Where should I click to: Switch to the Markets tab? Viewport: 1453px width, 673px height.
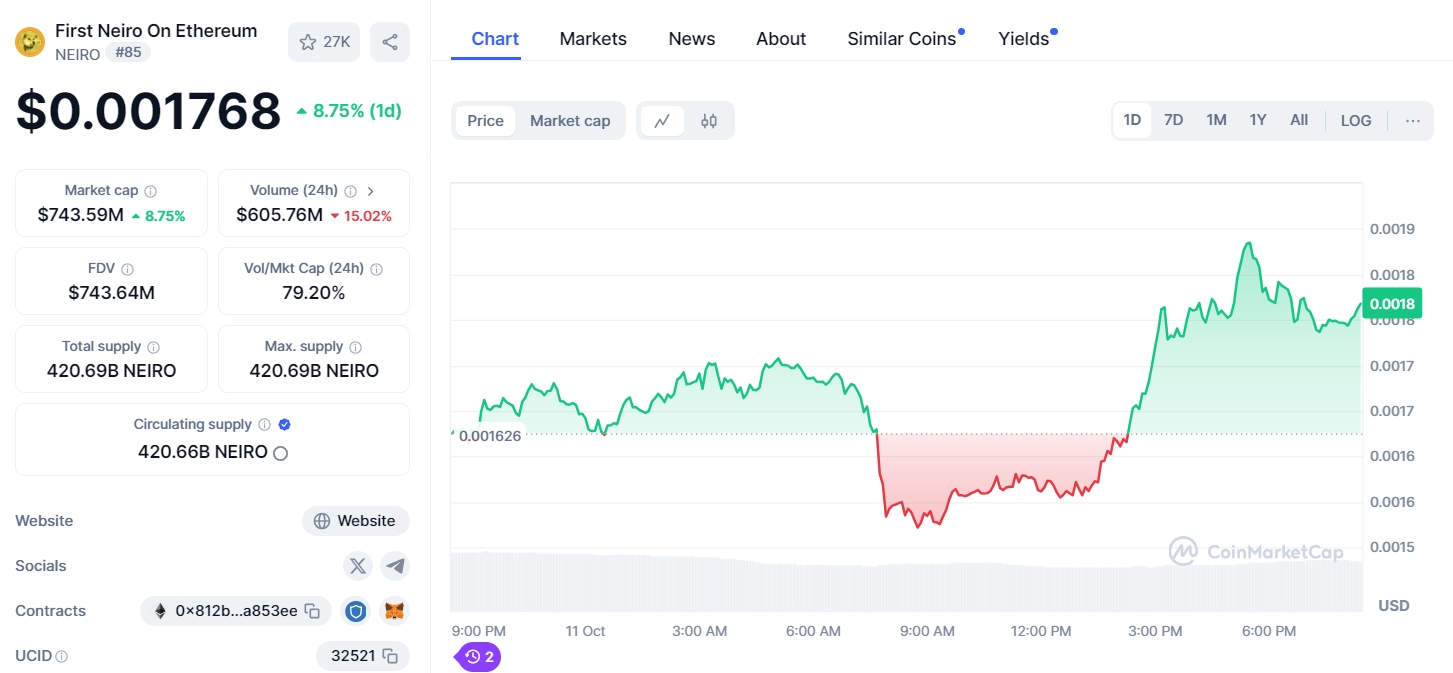(x=592, y=38)
